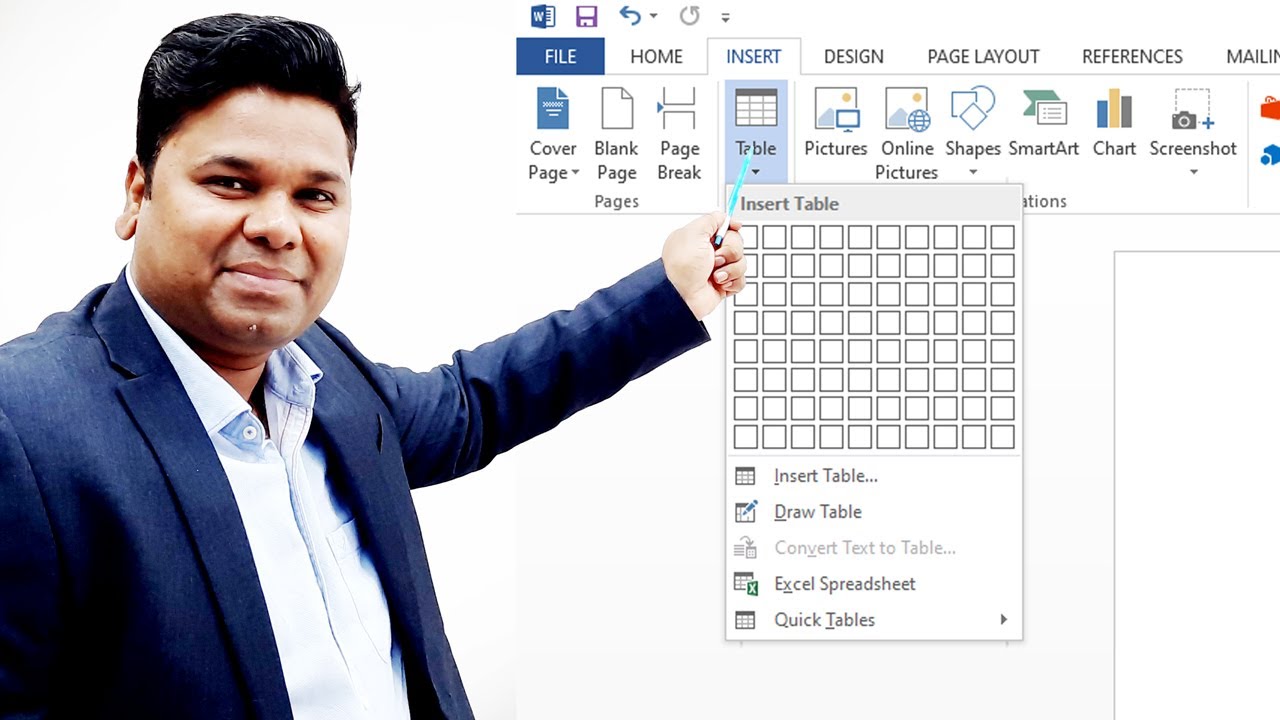Insert a Chart

[1113, 125]
